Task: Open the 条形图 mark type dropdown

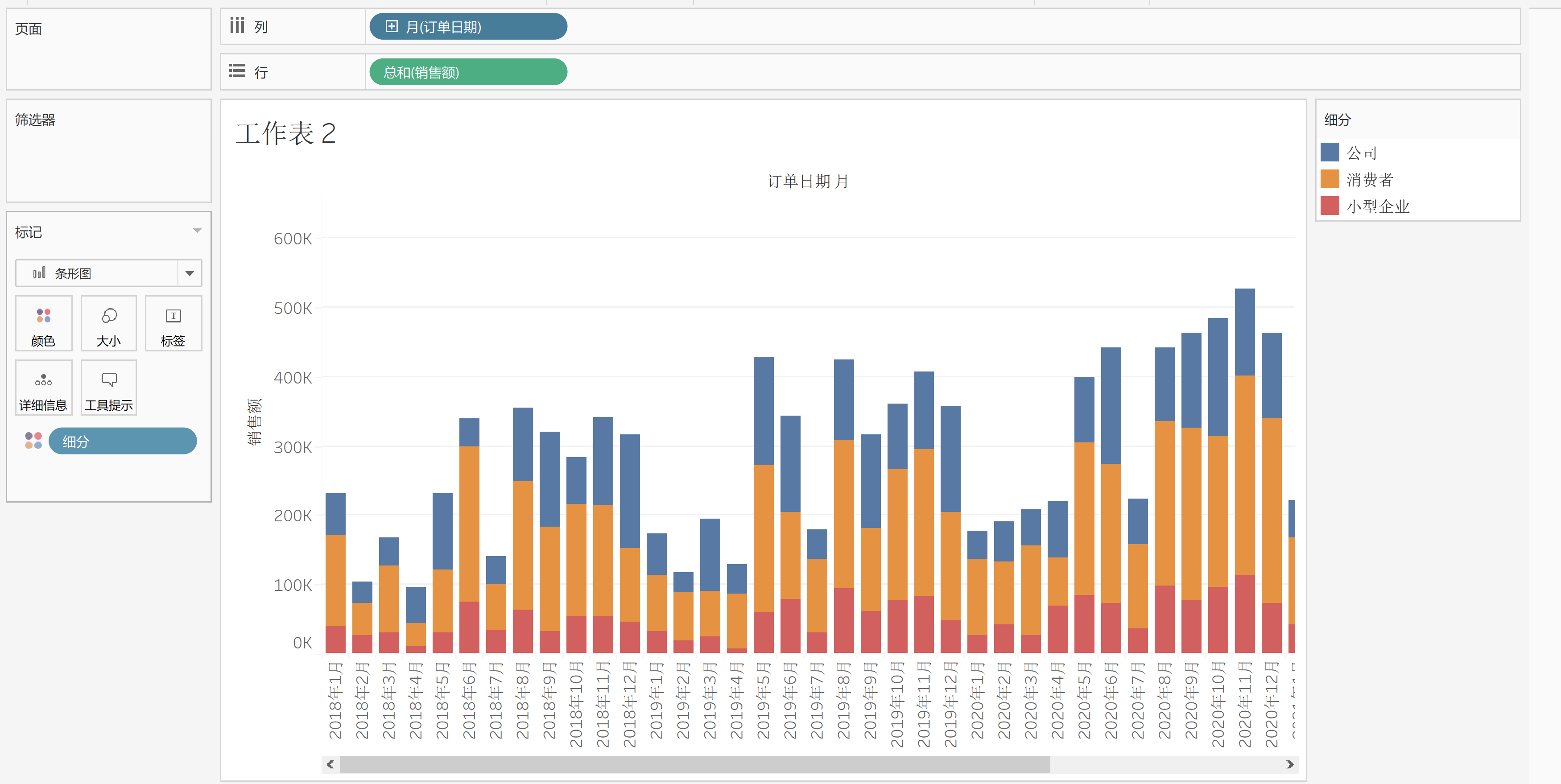Action: click(190, 273)
